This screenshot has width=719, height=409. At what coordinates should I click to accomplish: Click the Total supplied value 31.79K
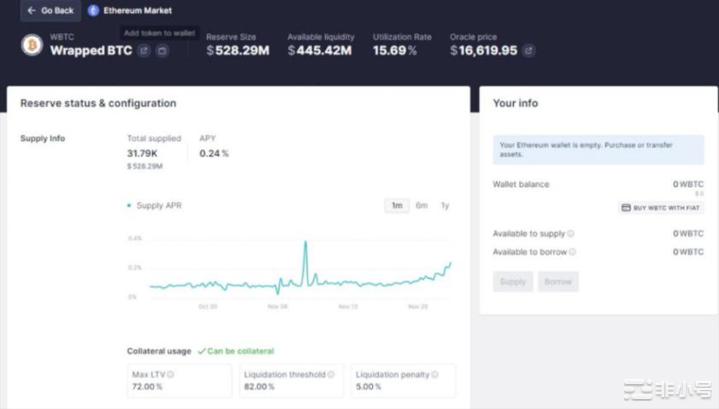142,153
